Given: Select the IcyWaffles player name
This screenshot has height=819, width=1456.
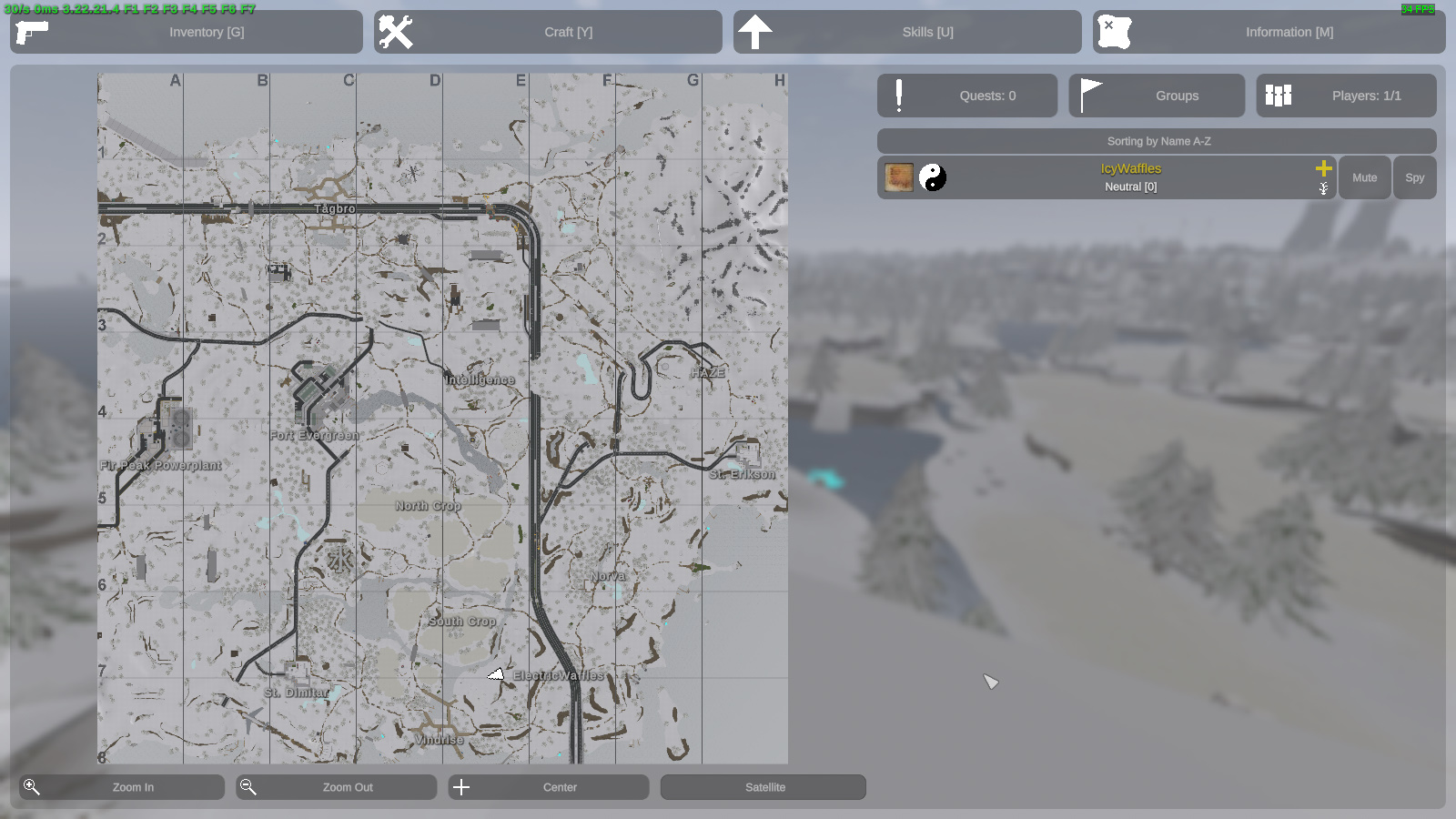Looking at the screenshot, I should coord(1130,168).
